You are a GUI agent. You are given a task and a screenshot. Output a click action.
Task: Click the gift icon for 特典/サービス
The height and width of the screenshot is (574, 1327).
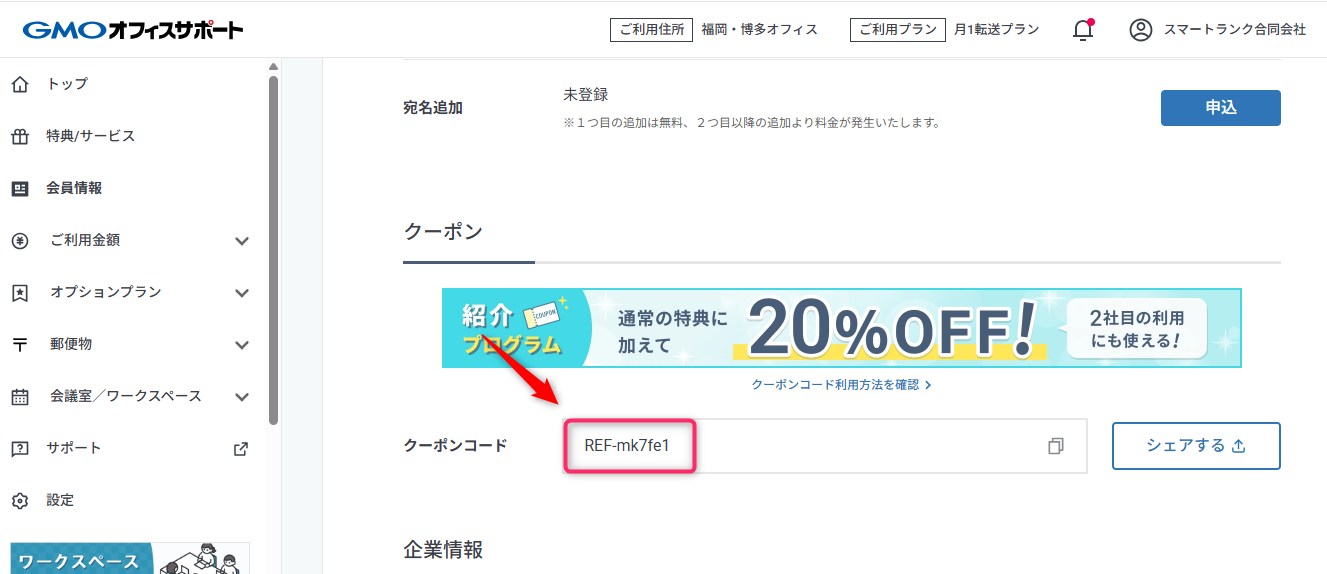point(20,136)
